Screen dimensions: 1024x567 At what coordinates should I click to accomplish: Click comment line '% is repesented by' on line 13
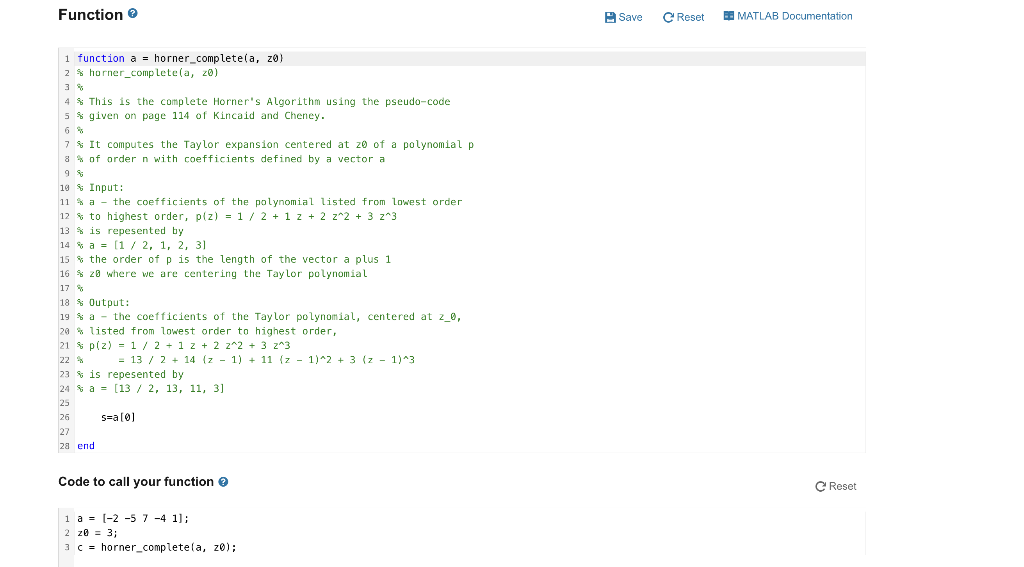tap(131, 231)
